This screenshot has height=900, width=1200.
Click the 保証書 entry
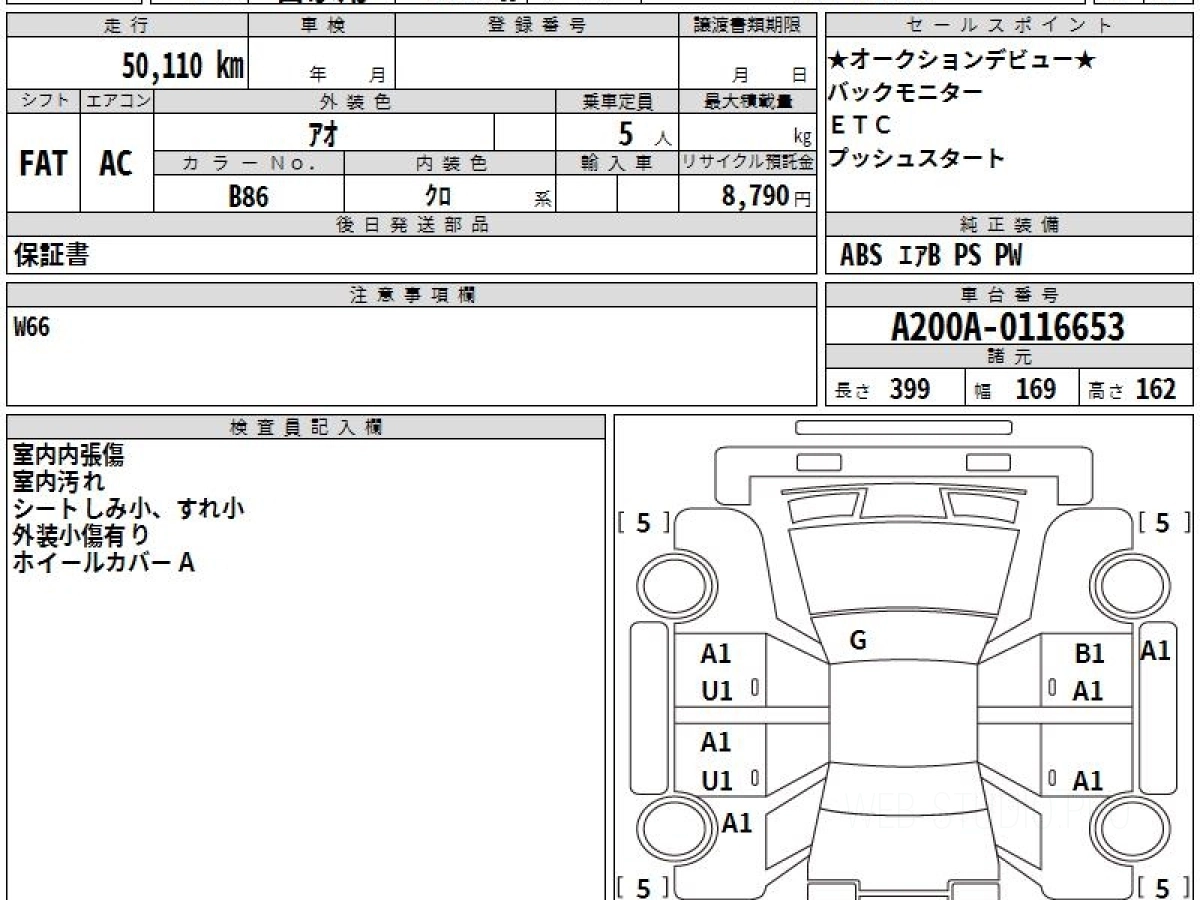[51, 256]
